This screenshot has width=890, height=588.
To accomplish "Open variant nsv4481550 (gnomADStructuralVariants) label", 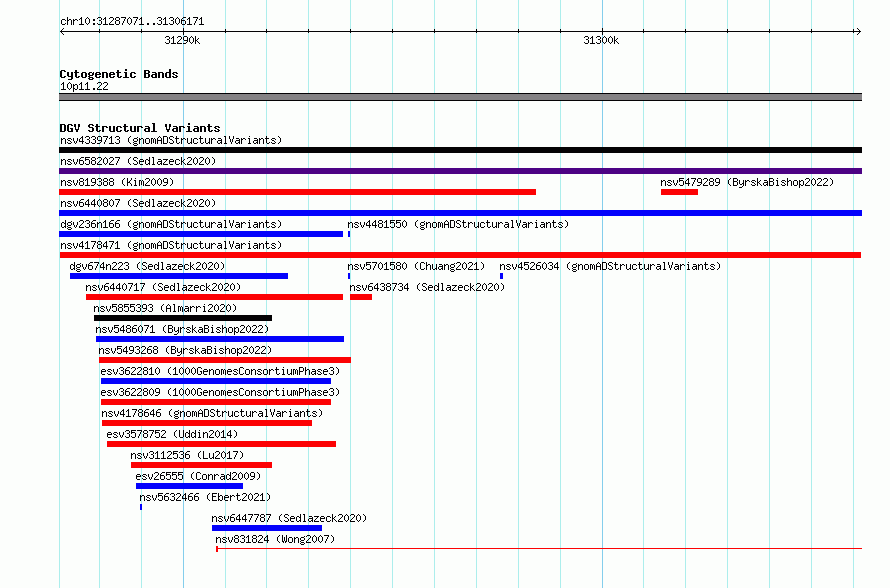I will pos(458,224).
